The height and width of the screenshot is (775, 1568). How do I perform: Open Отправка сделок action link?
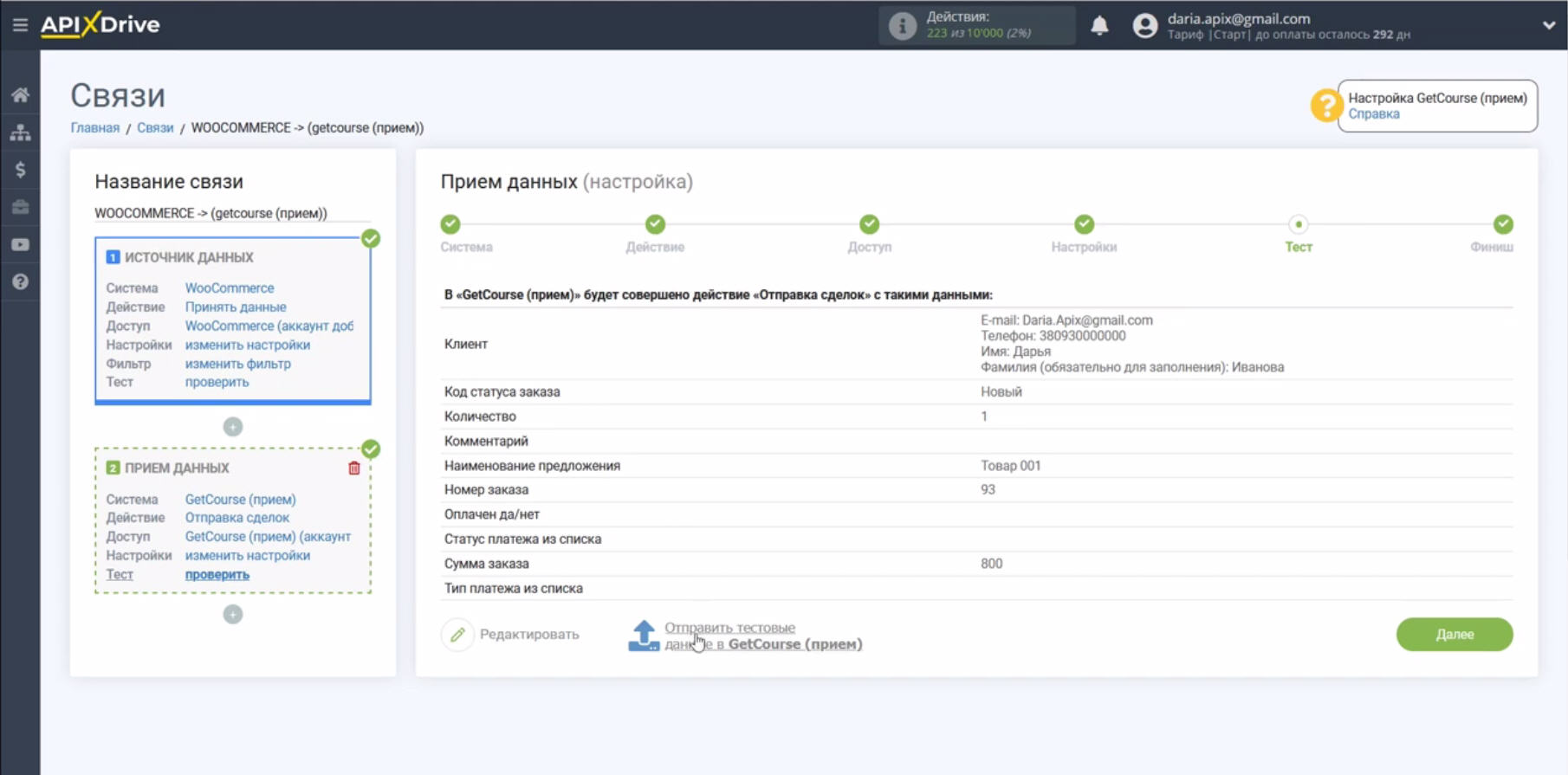tap(237, 518)
